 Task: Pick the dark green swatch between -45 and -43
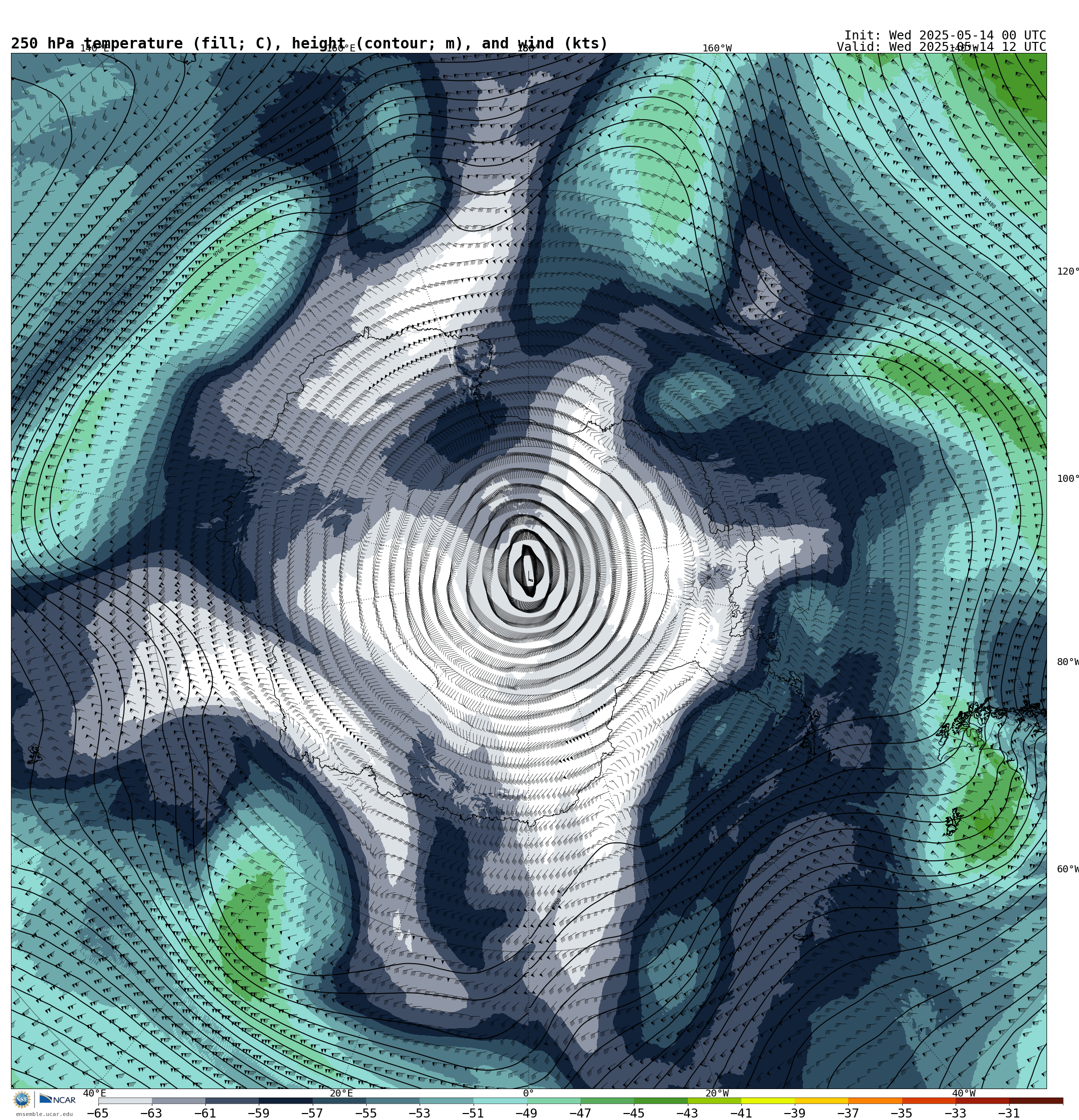(661, 1101)
